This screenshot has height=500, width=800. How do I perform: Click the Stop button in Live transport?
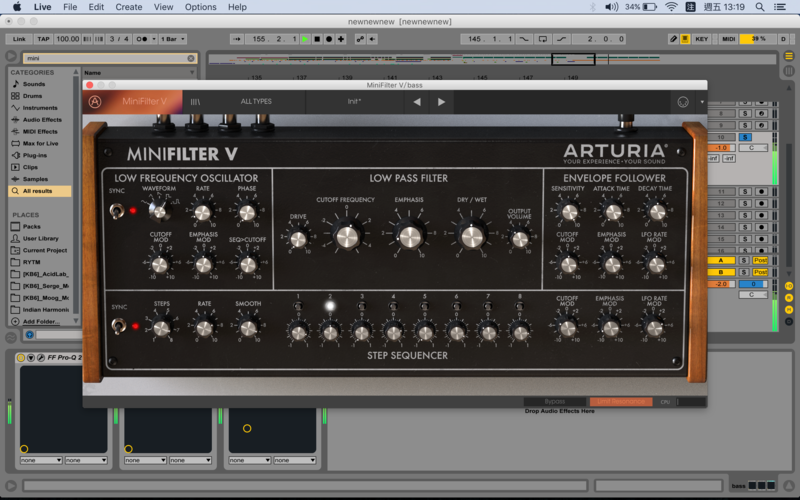pos(317,39)
